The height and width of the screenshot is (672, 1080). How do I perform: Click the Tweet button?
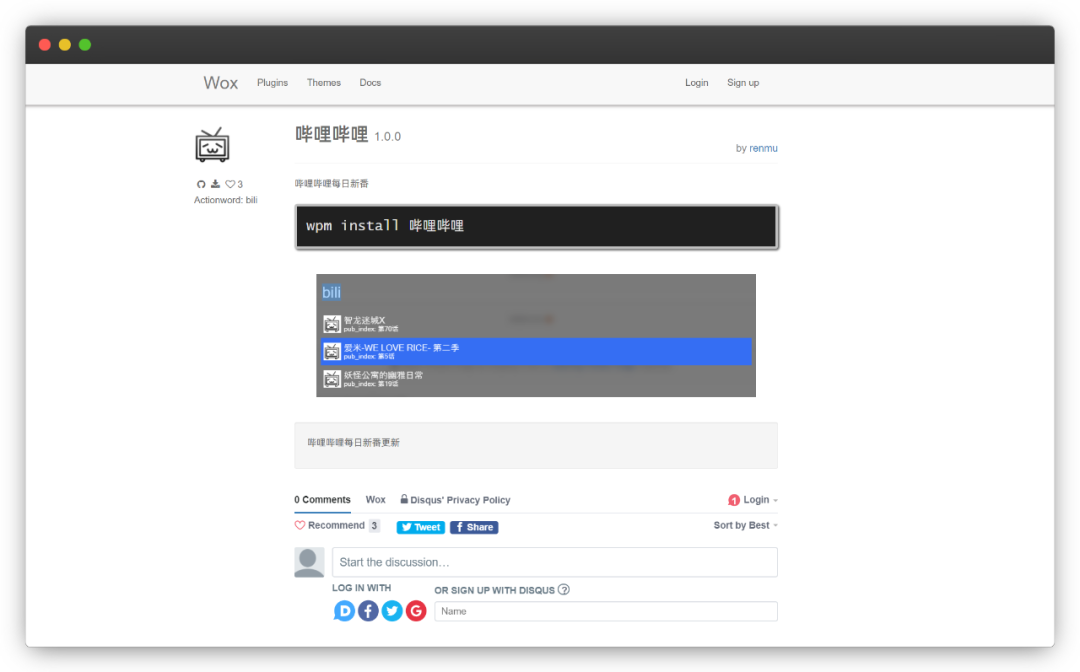tap(421, 527)
